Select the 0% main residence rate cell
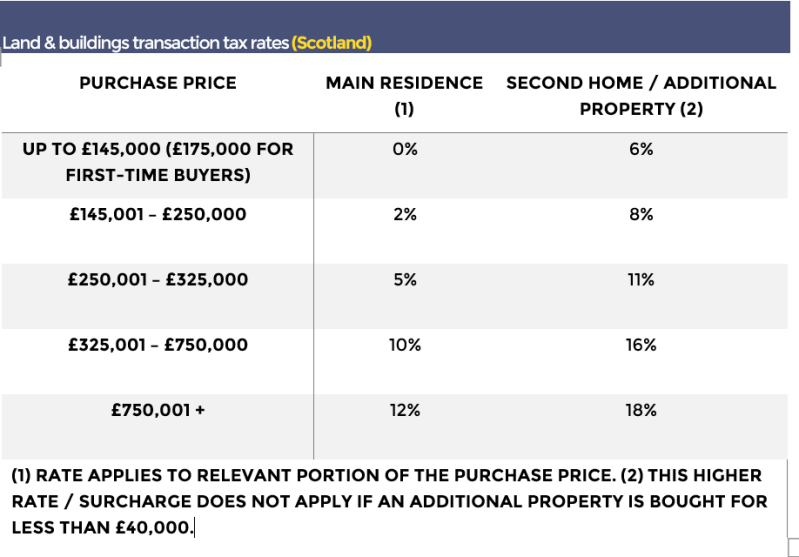The height and width of the screenshot is (557, 799). [404, 149]
